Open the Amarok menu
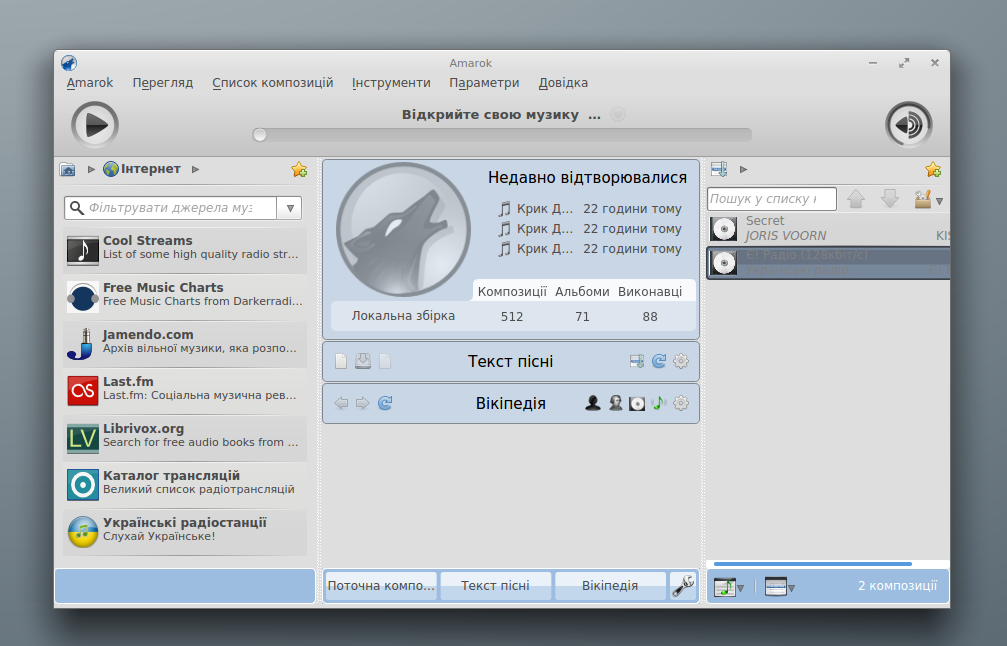The width and height of the screenshot is (1007, 646). (90, 83)
